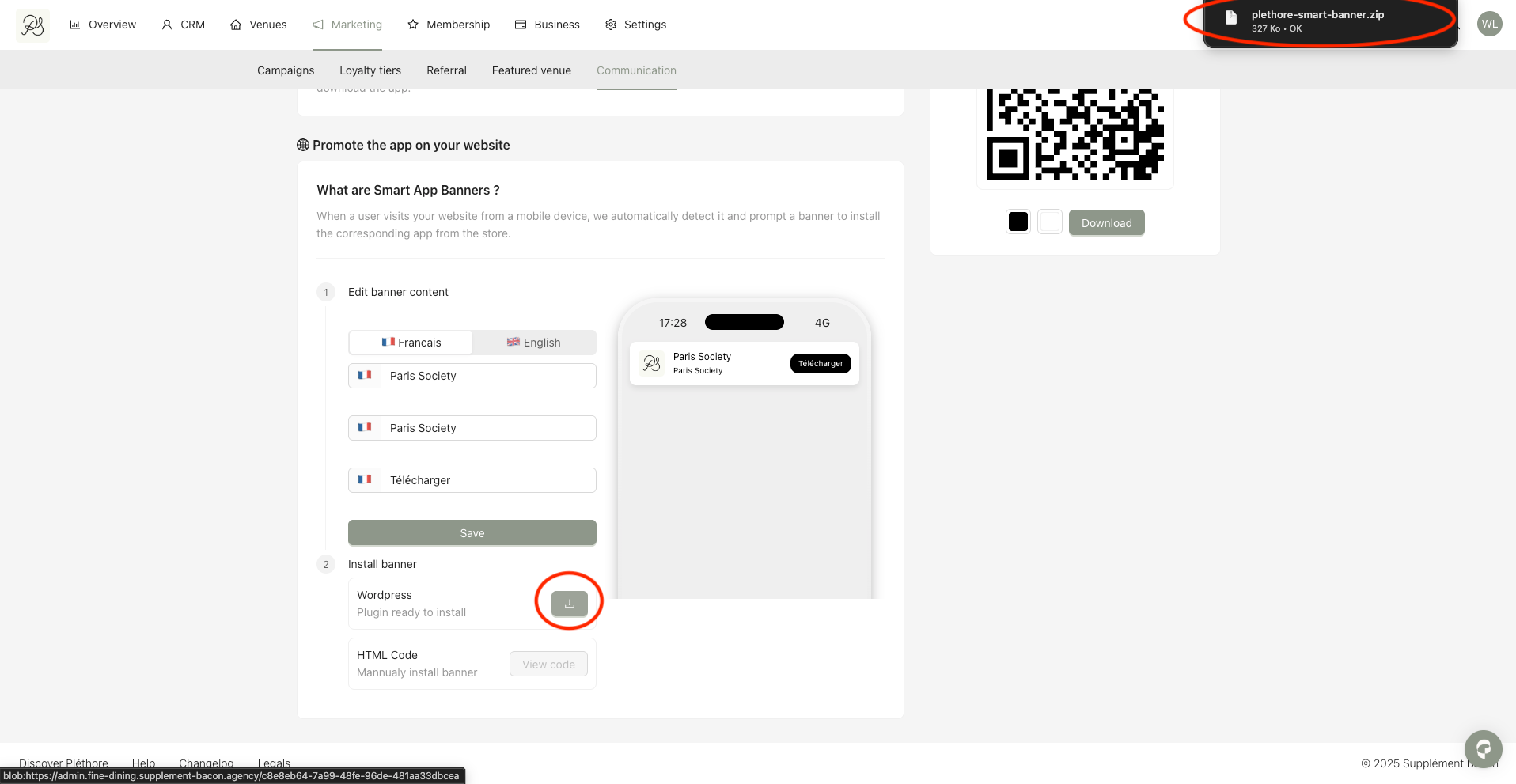Click the globe icon beside Promote heading
The height and width of the screenshot is (784, 1516).
(303, 145)
